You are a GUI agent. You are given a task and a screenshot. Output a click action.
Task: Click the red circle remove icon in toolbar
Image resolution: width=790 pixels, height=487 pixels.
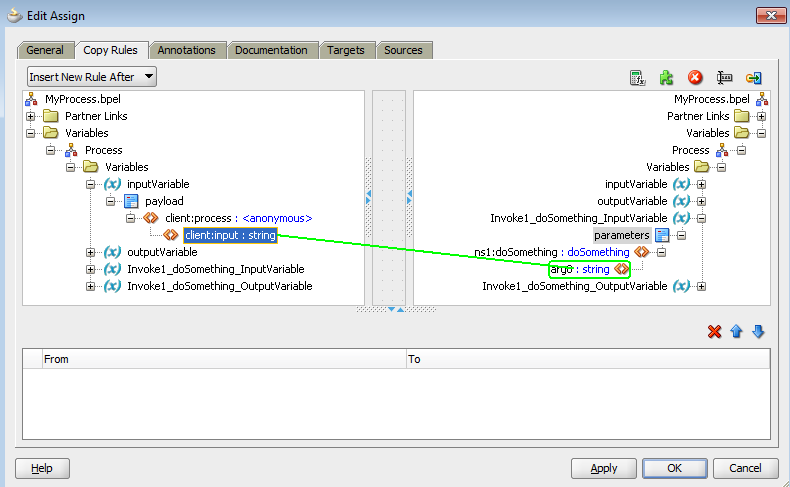click(x=695, y=78)
